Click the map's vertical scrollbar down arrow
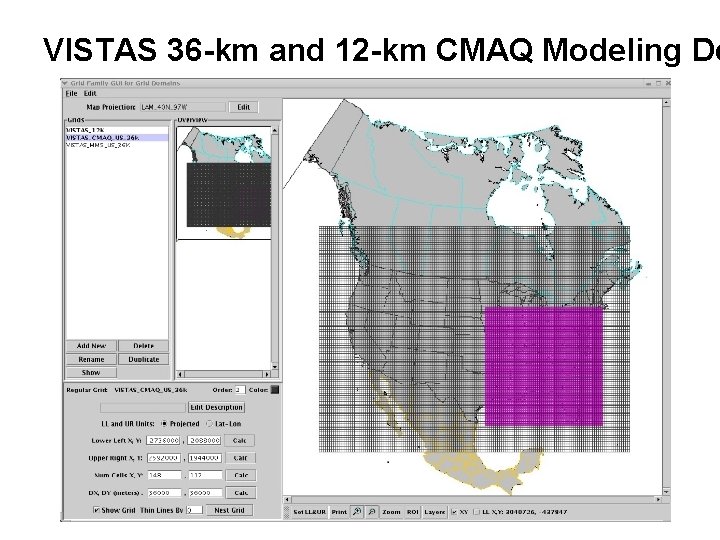 (x=666, y=492)
